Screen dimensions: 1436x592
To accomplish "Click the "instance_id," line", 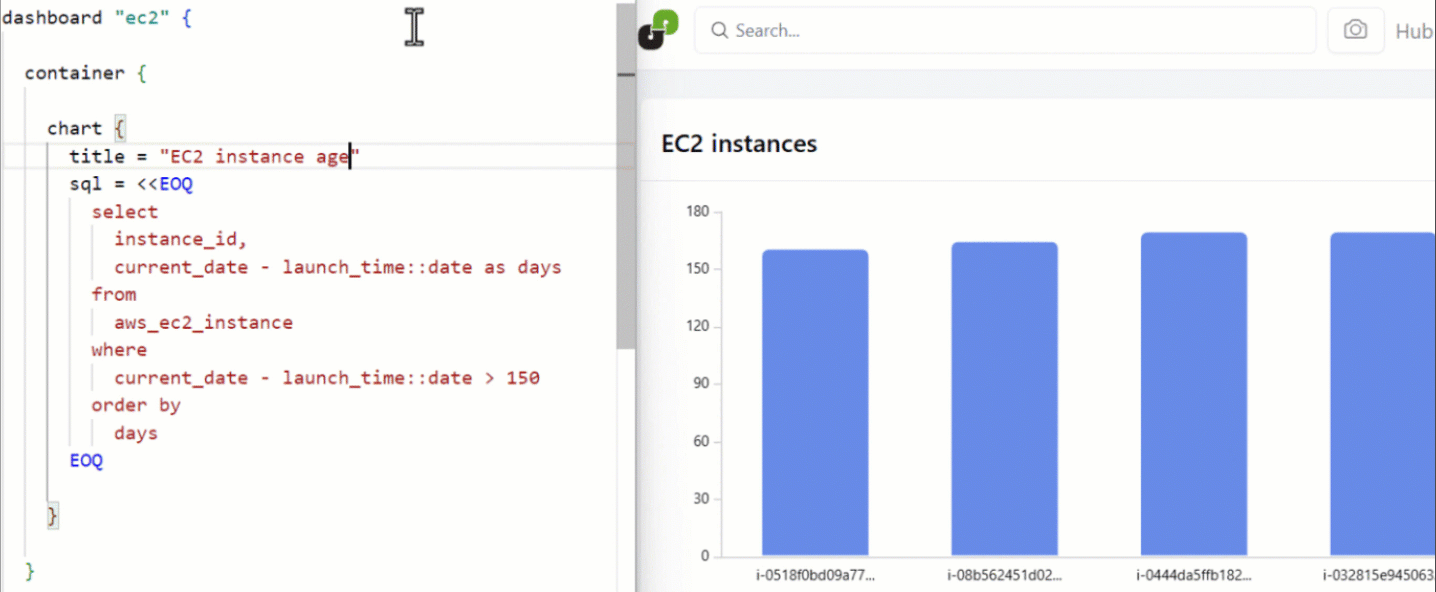I will tap(180, 239).
